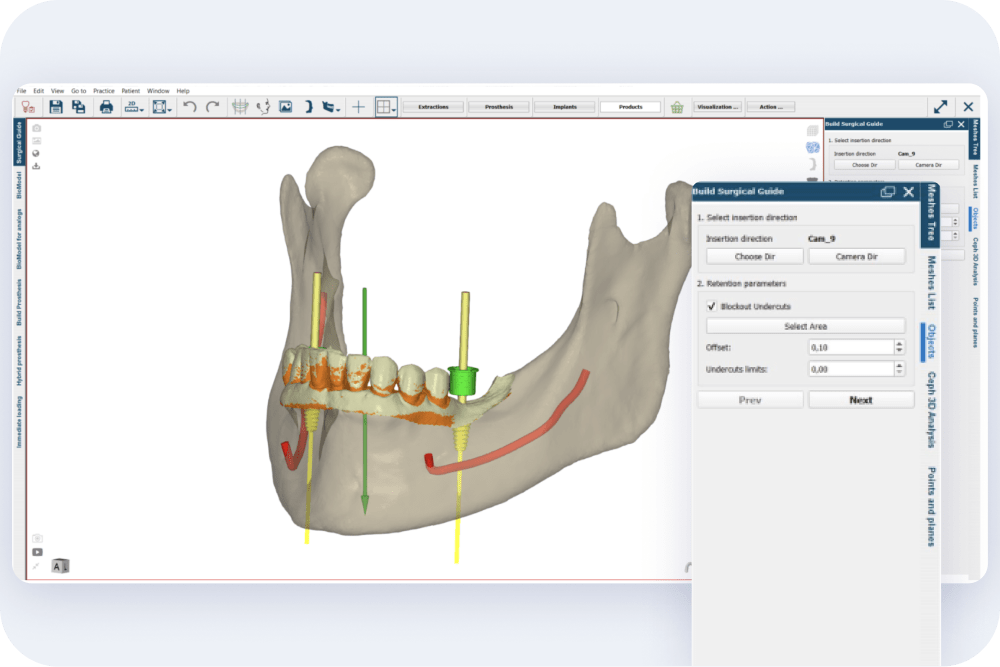The height and width of the screenshot is (667, 1000).
Task: Open the enlarged Objects tab
Action: click(x=931, y=341)
